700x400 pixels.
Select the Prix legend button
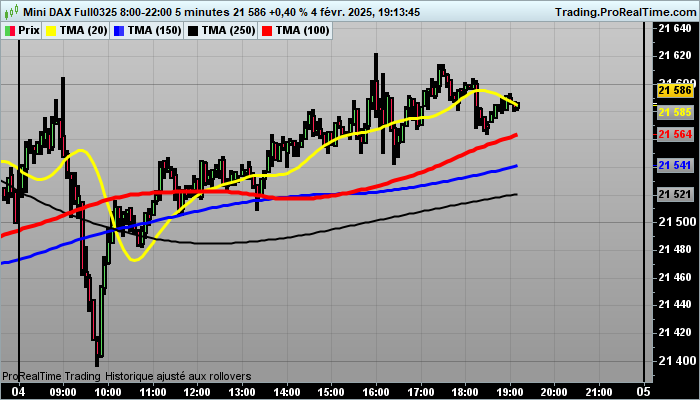point(22,31)
